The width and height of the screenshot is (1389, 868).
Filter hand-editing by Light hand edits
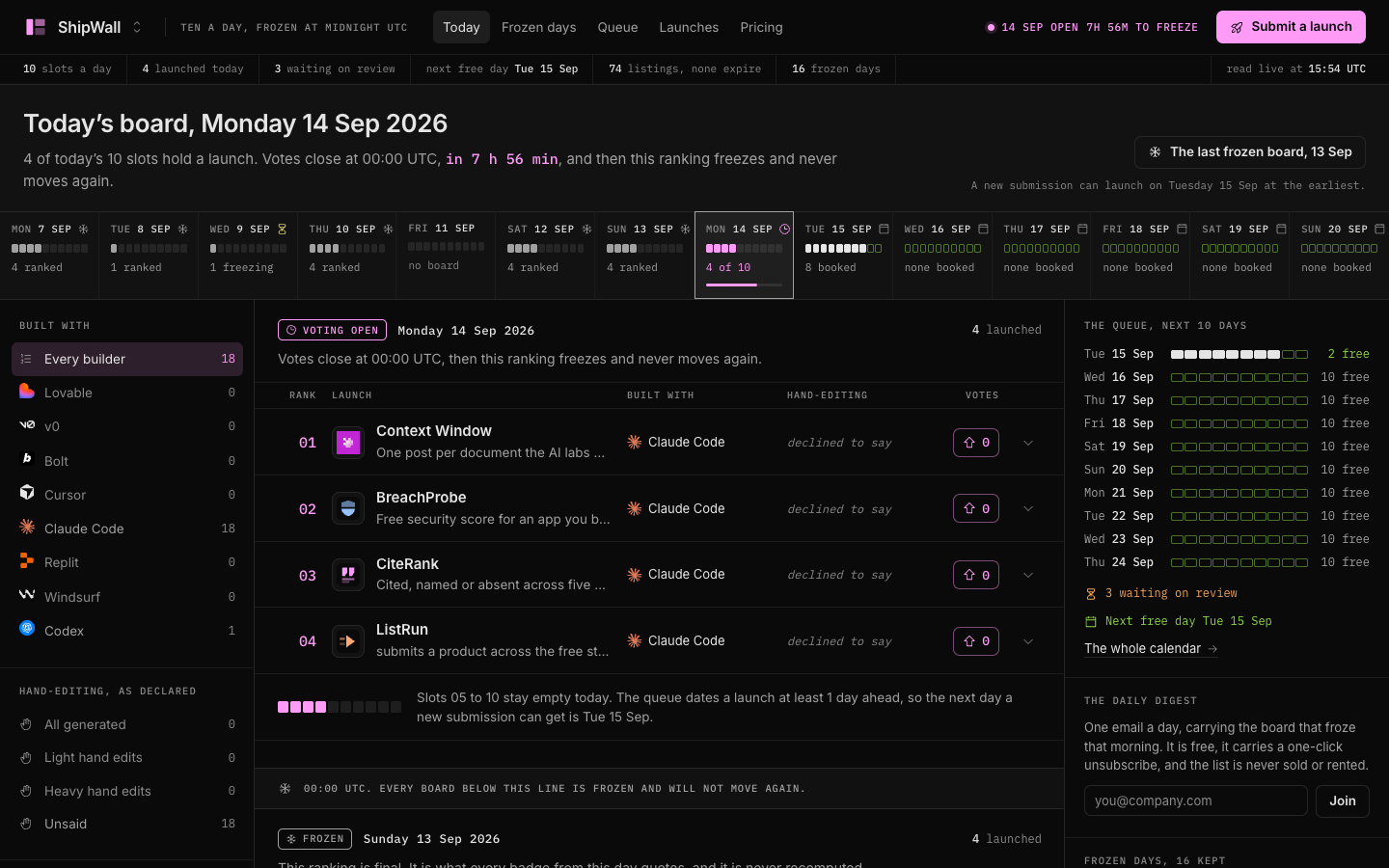[x=127, y=758]
